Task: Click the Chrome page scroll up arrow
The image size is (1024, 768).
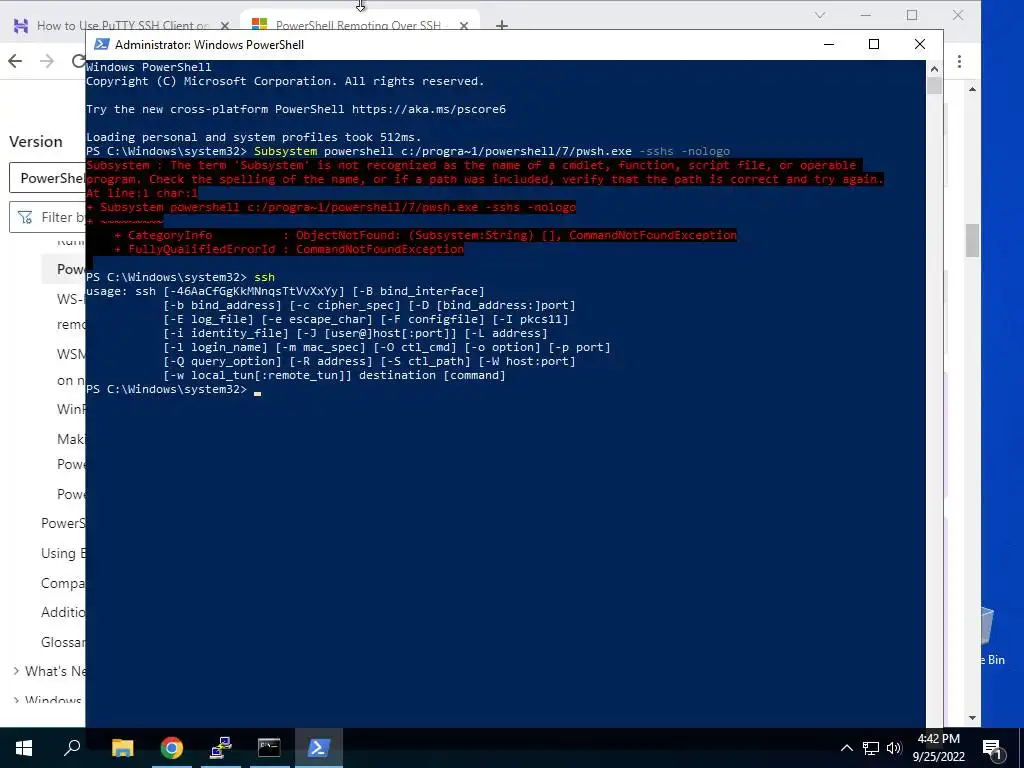Action: point(972,89)
